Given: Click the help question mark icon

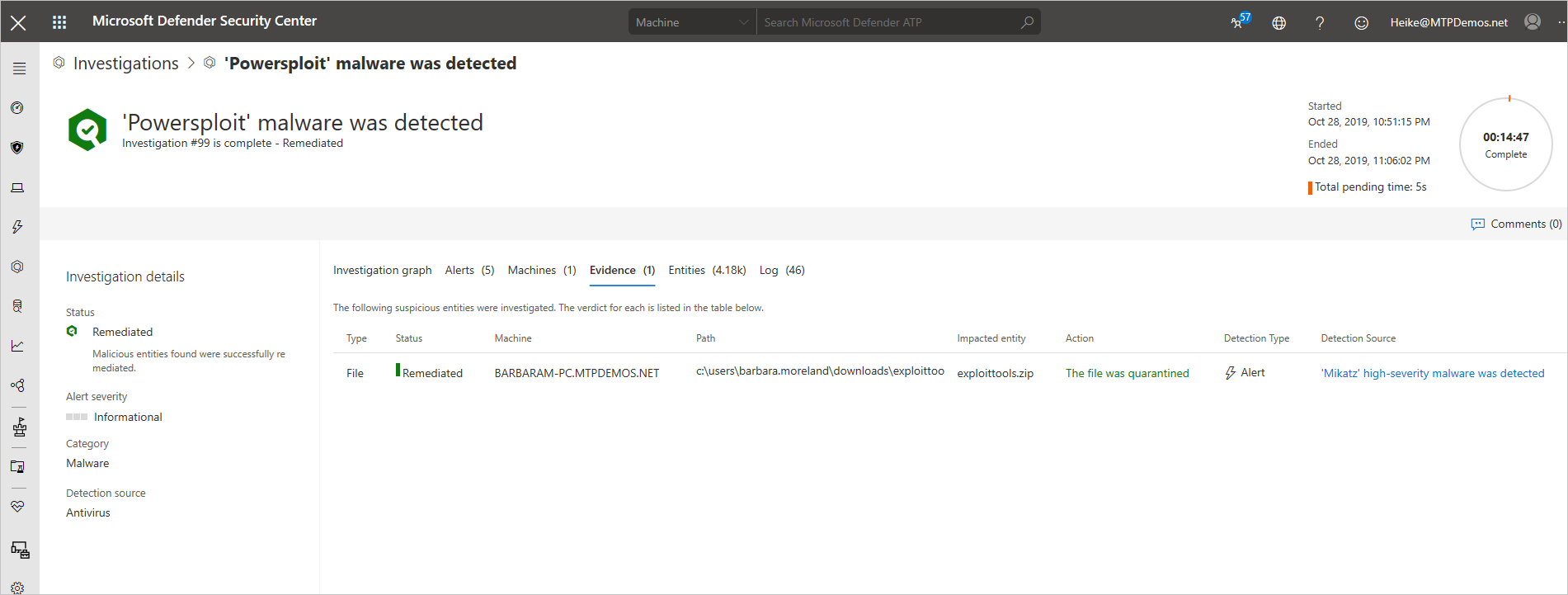Looking at the screenshot, I should [1320, 22].
